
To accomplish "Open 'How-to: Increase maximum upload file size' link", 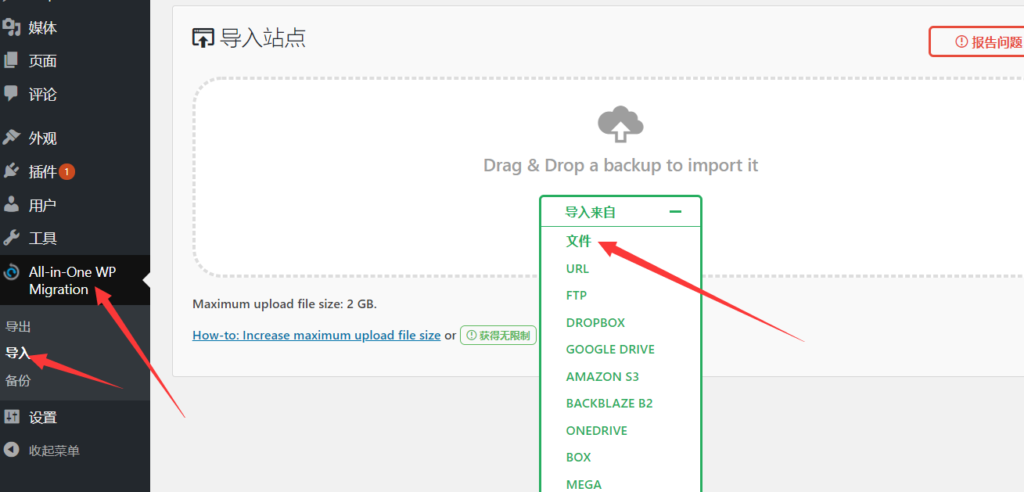I will click(x=316, y=335).
